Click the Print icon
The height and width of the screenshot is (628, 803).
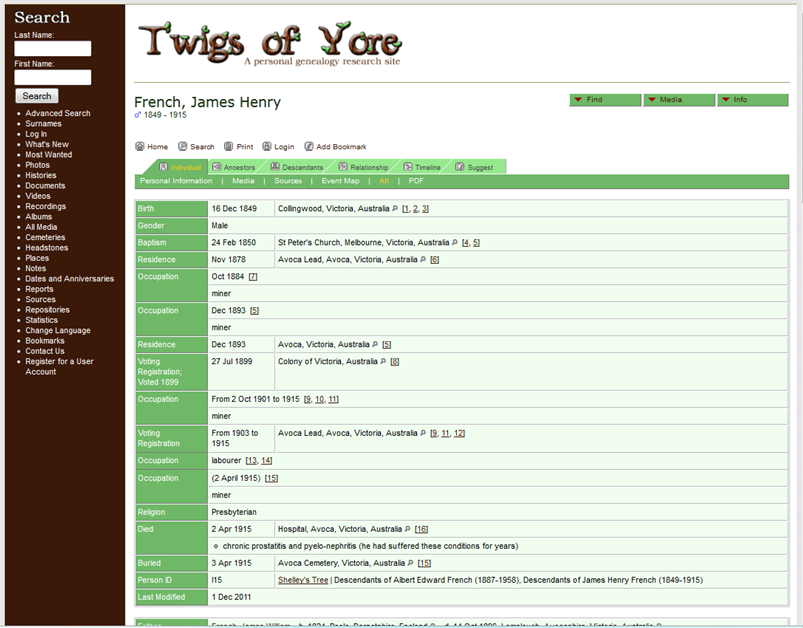tap(228, 146)
